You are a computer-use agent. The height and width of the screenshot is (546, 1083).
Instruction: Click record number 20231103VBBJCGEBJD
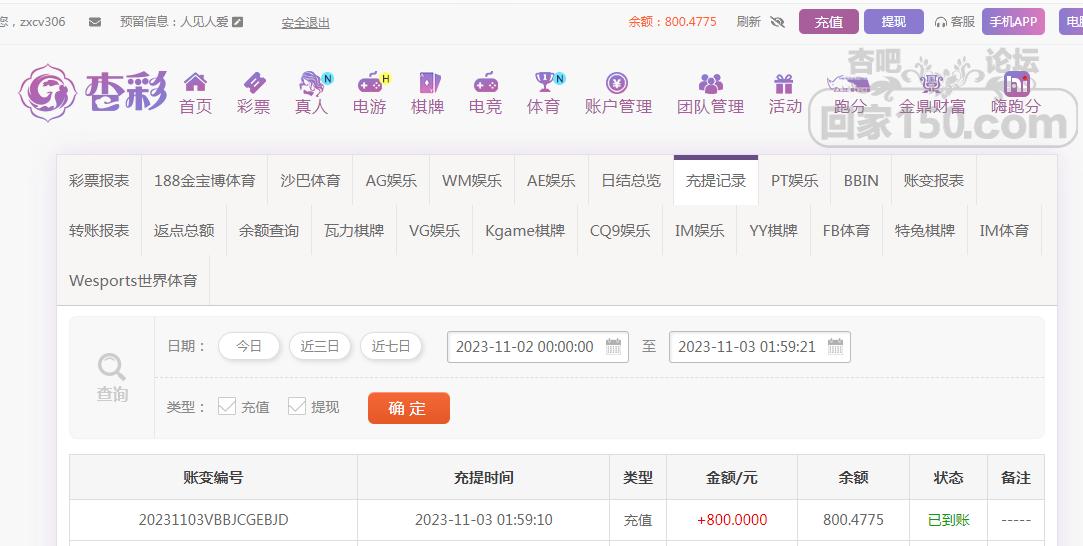coord(213,520)
